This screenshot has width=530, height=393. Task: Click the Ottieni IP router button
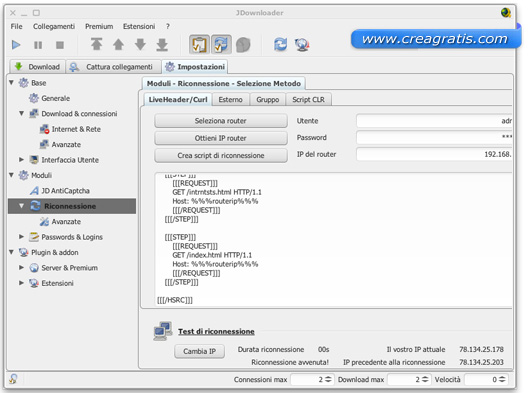[x=221, y=138]
